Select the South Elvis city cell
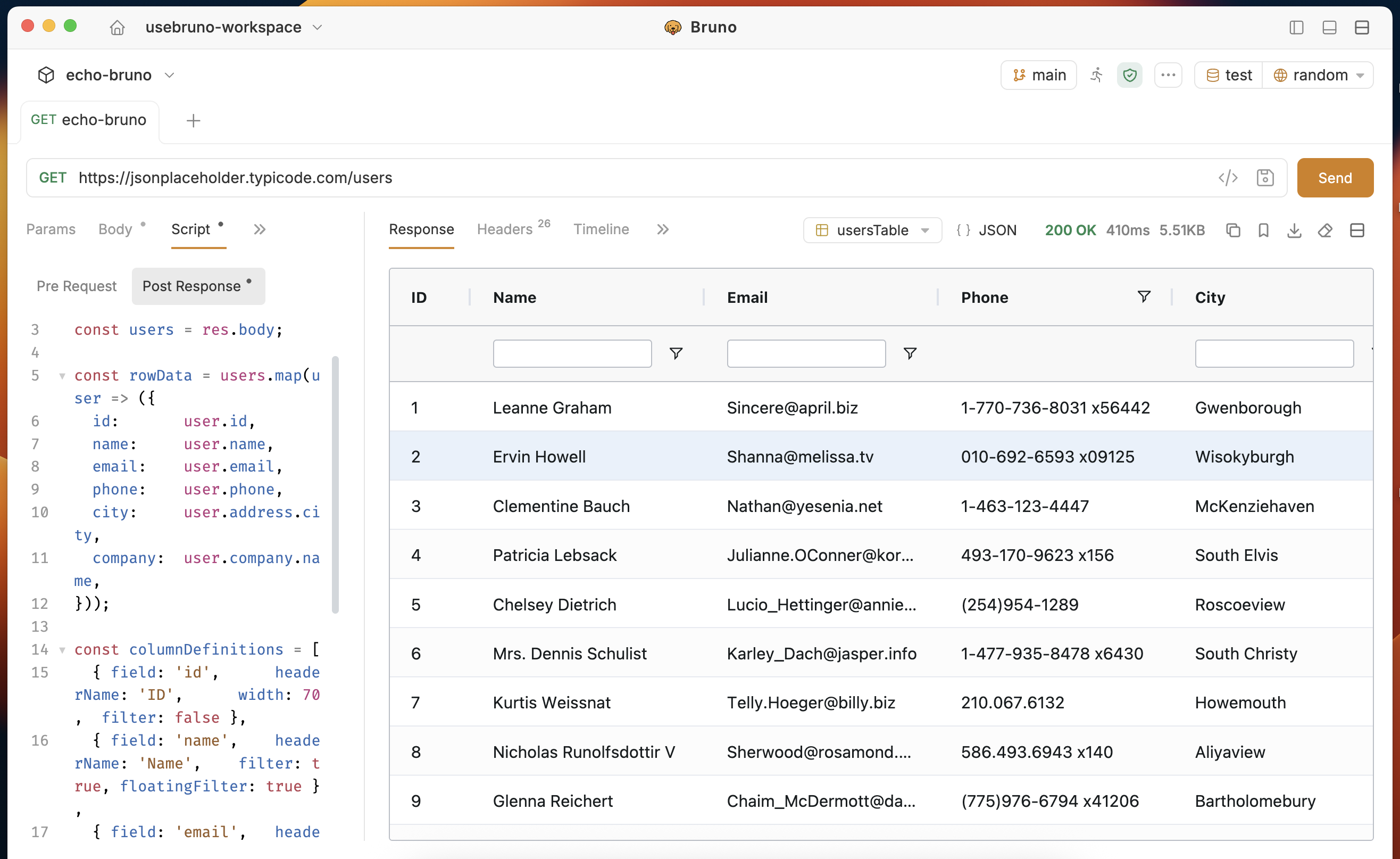 (x=1236, y=555)
